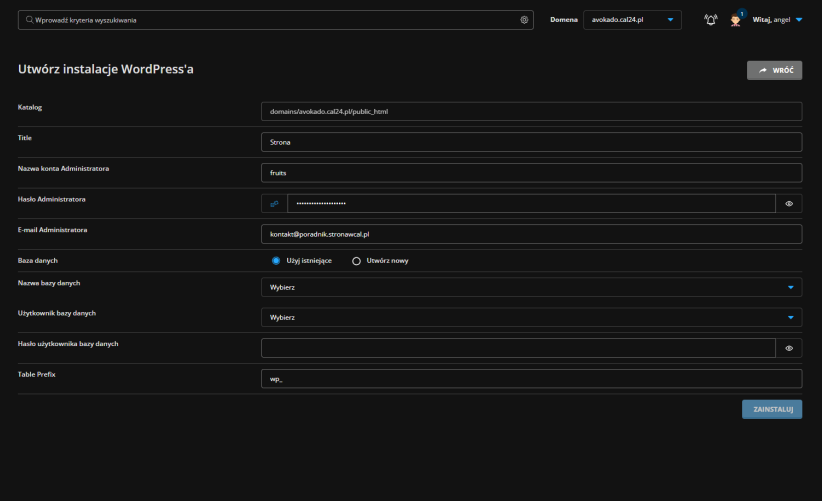This screenshot has width=822, height=501.
Task: Show administrator password with eye icon
Action: point(789,204)
